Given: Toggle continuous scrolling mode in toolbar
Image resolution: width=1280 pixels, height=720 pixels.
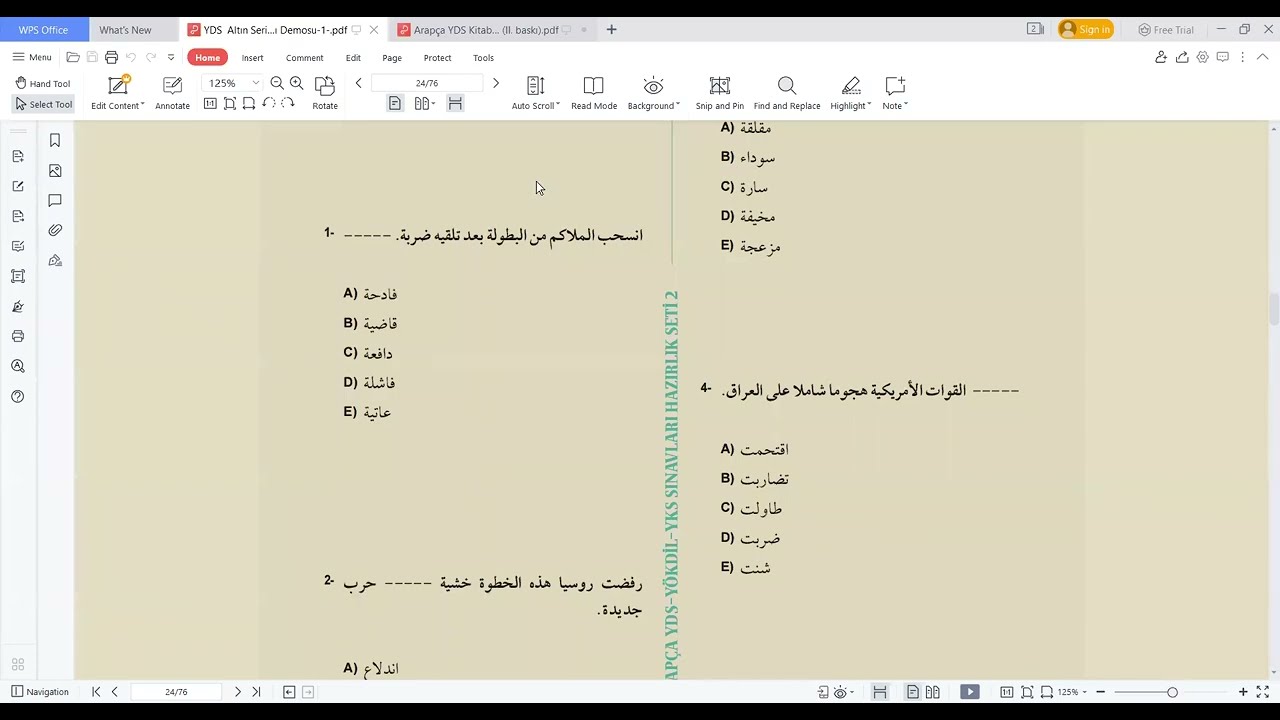Looking at the screenshot, I should point(455,104).
